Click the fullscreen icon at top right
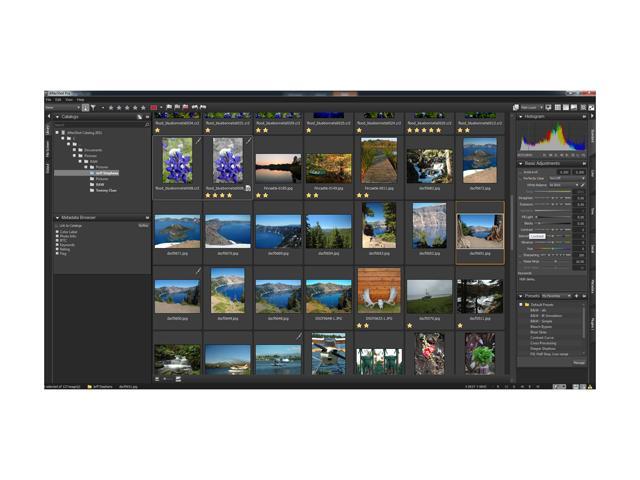 [591, 107]
